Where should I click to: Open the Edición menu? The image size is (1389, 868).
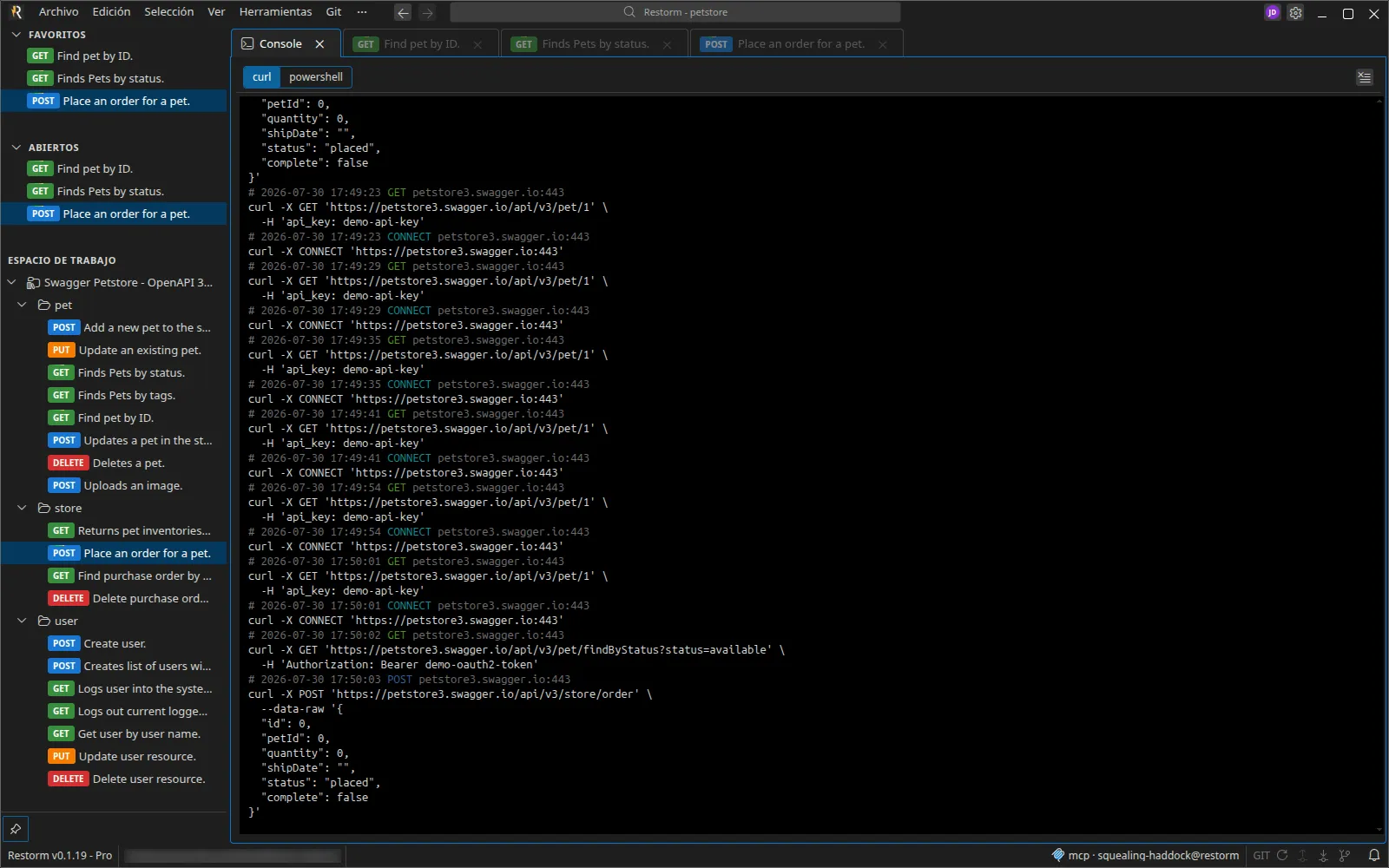point(111,12)
